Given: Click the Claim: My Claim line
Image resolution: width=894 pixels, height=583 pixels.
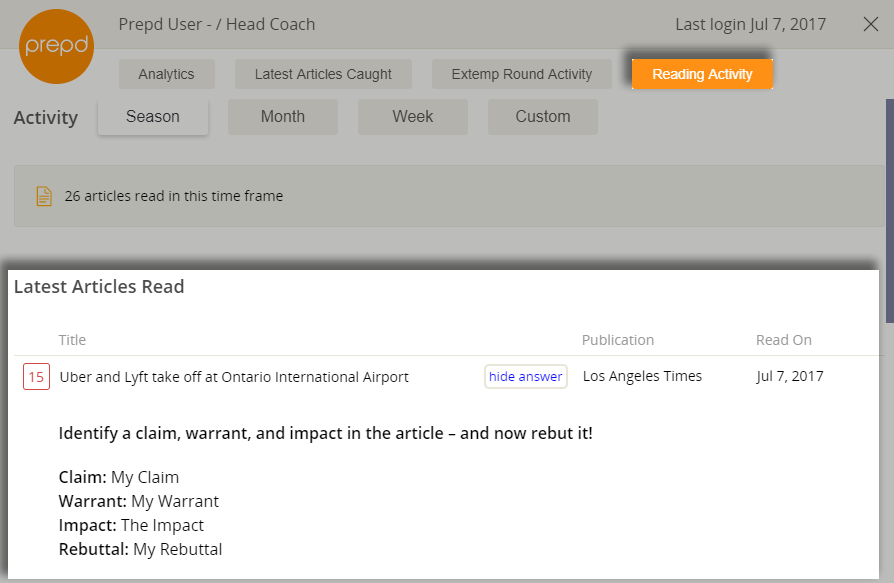Looking at the screenshot, I should [x=119, y=477].
